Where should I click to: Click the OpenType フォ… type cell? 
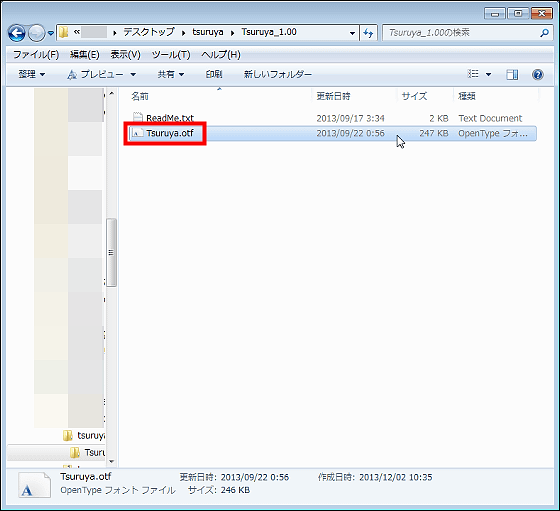click(x=493, y=133)
